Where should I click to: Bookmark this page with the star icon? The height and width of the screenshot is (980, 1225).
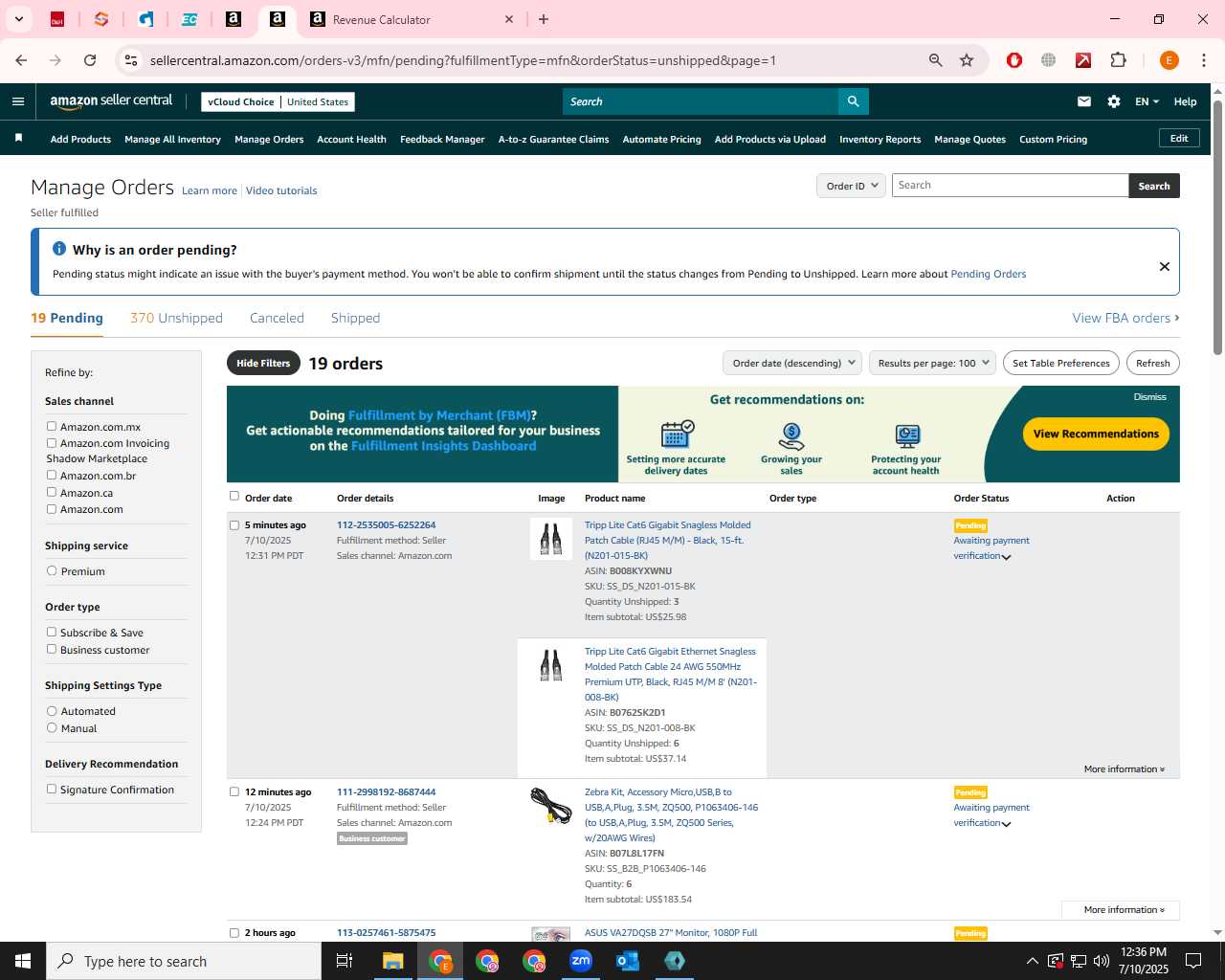[x=967, y=60]
